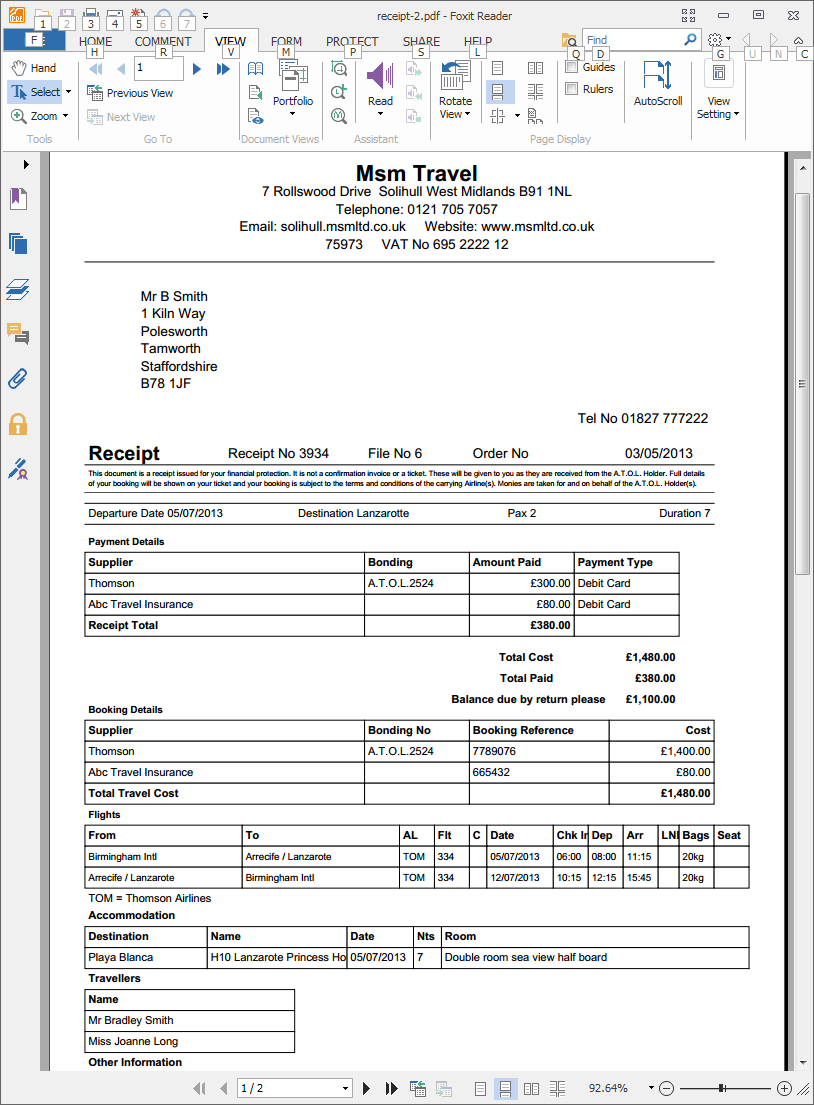Open the page number dropdown showing 1 / 2
Screen dimensions: 814x1105
pyautogui.click(x=345, y=1088)
